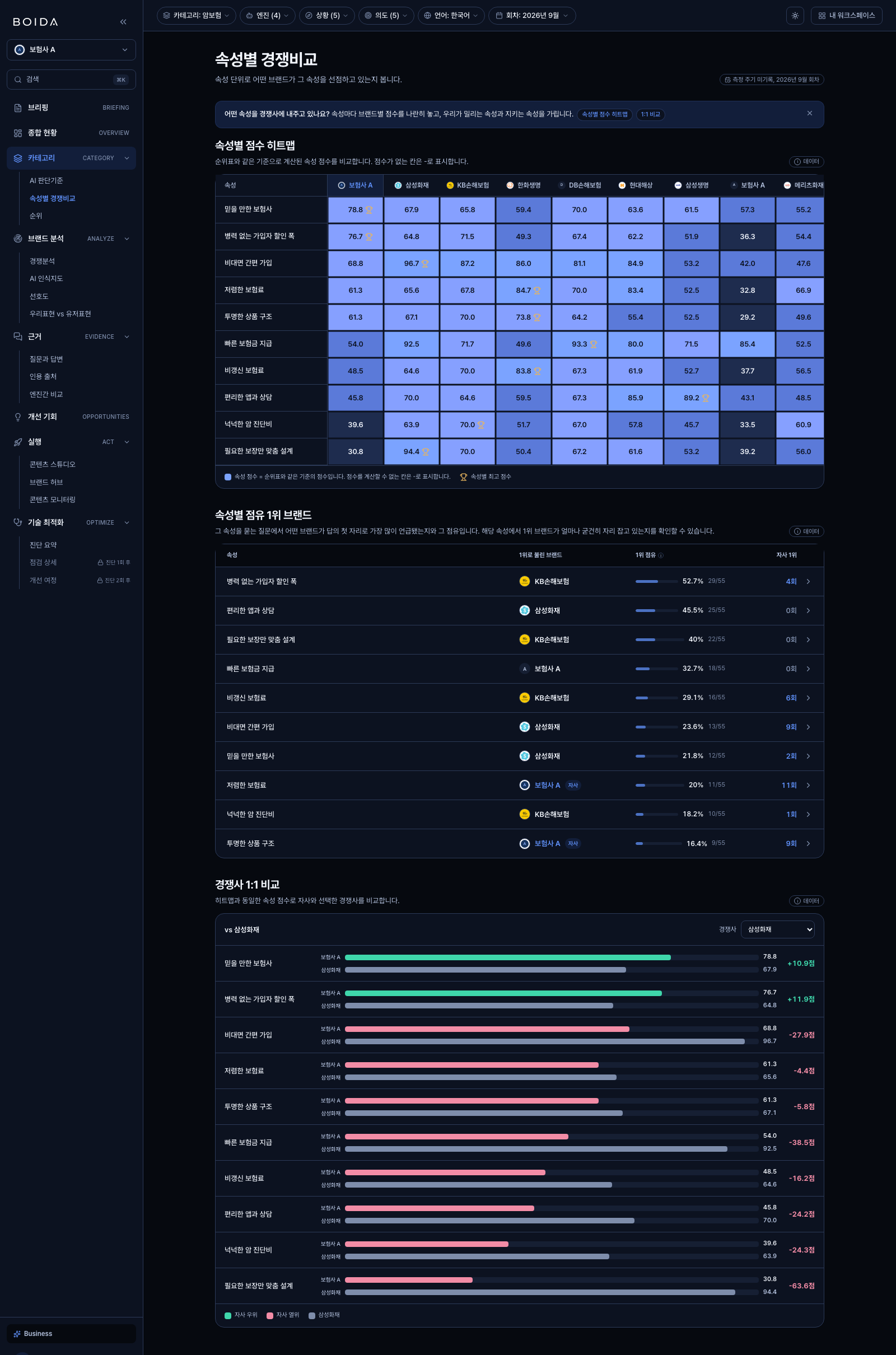Screen dimensions: 896x1355
Task: Click the trophy beside 93.3 in 빠른 보험금 지급
Action: tap(594, 344)
